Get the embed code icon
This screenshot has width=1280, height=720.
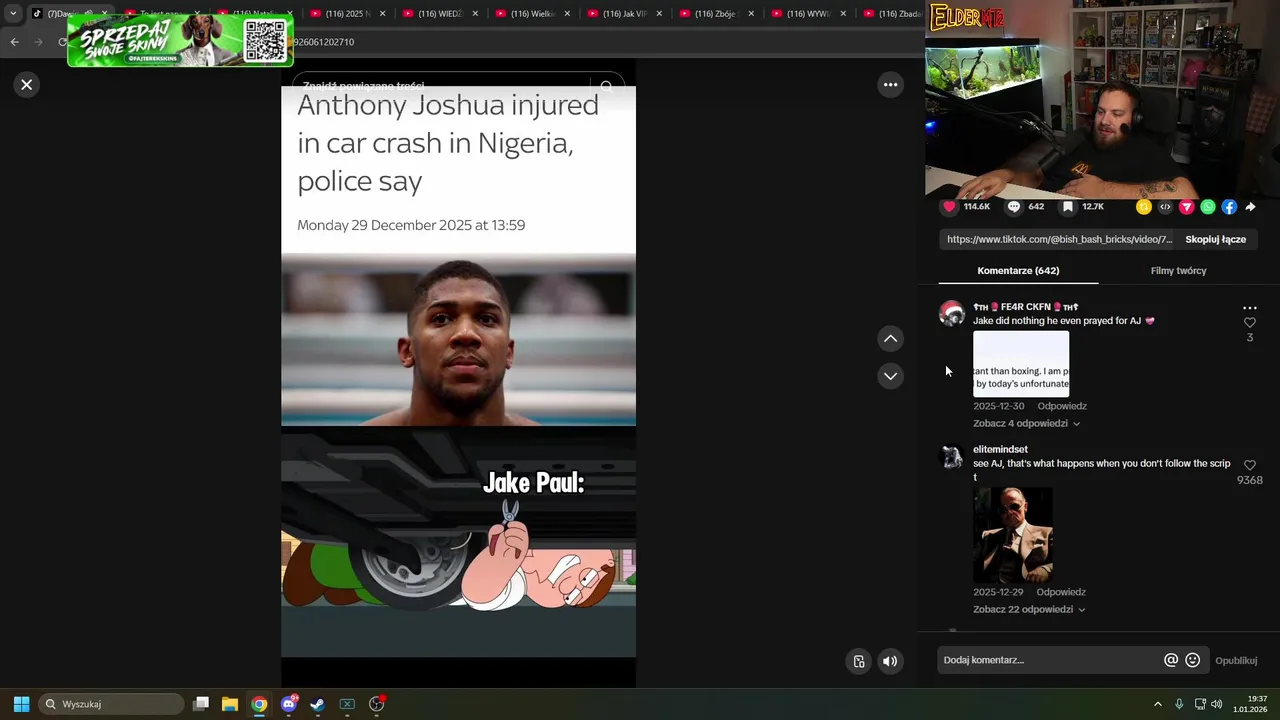pyautogui.click(x=1165, y=207)
